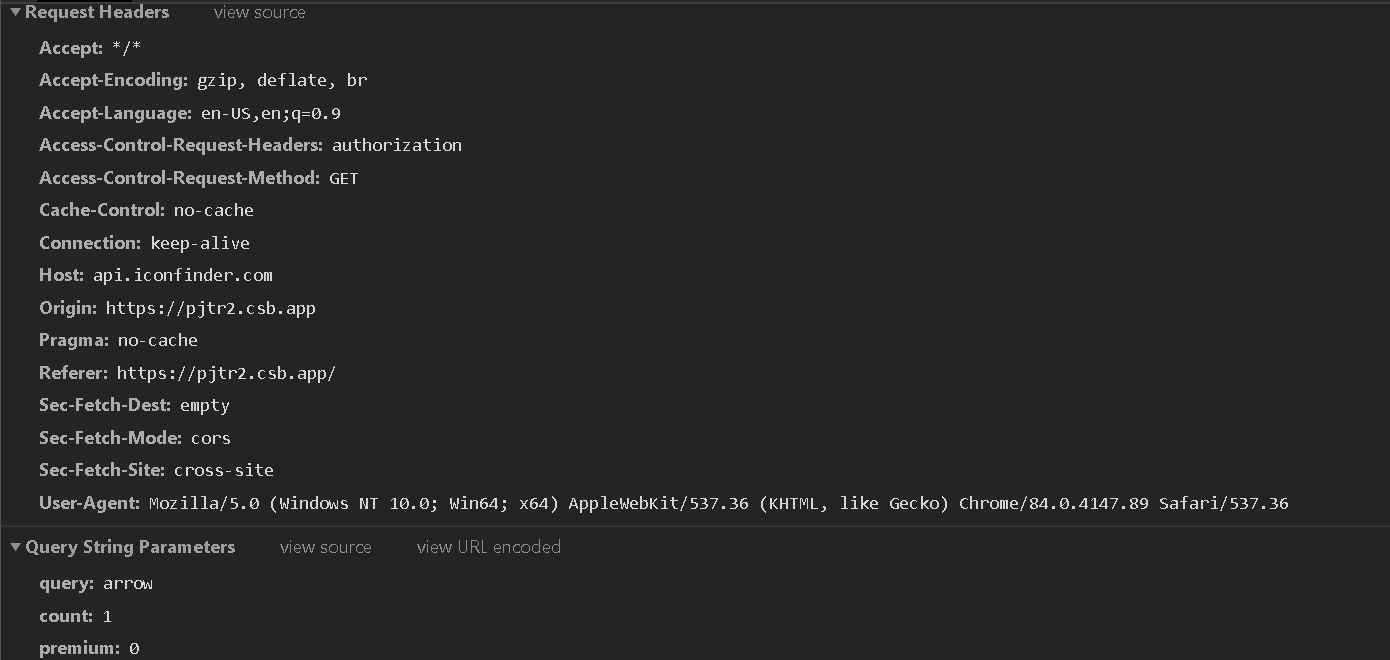Select the User-Agent header string
This screenshot has height=660, width=1390.
(719, 503)
